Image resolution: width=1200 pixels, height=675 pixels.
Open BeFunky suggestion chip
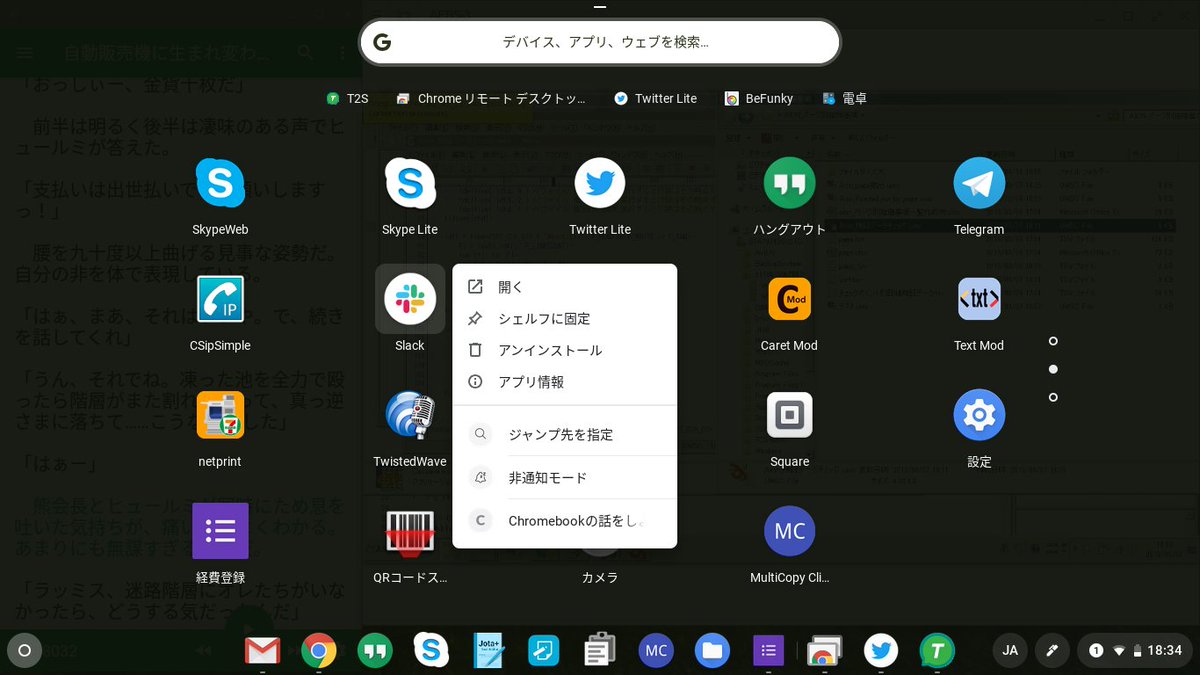pyautogui.click(x=759, y=99)
